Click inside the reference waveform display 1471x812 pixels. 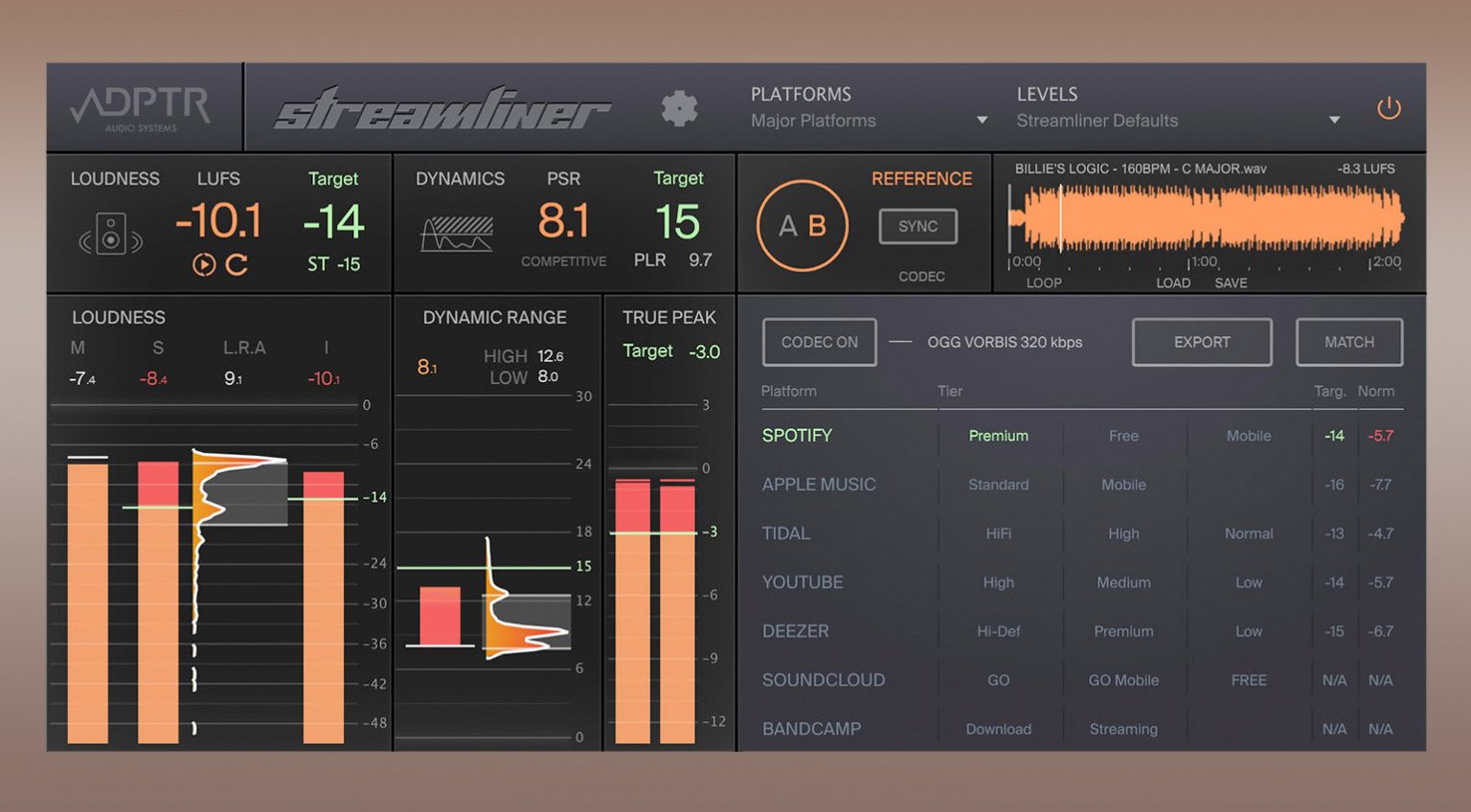1207,218
